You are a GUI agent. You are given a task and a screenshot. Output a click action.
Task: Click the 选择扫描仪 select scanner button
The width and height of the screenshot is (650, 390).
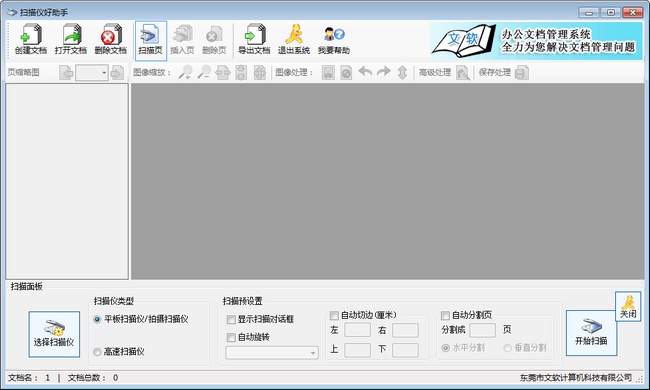54,334
